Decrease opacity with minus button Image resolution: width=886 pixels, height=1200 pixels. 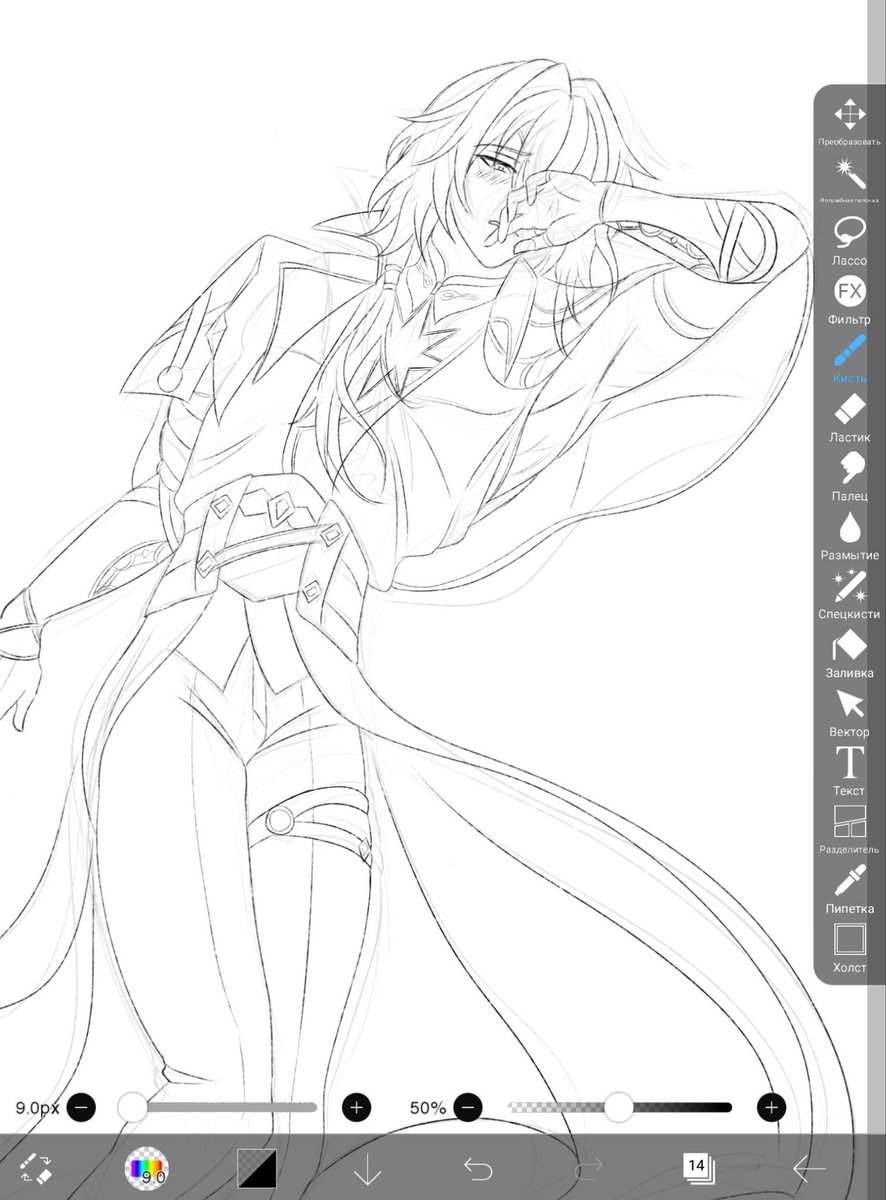468,1107
